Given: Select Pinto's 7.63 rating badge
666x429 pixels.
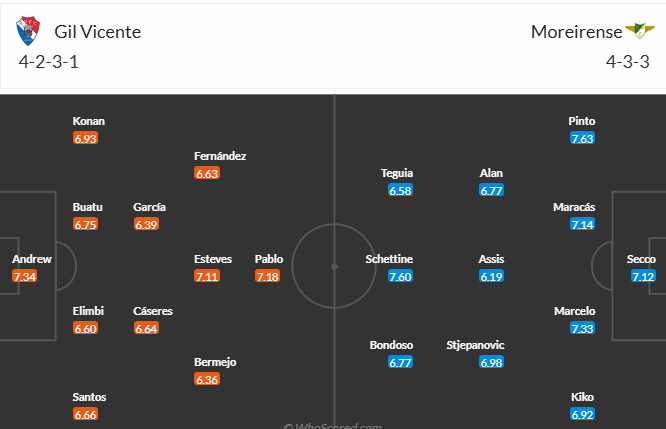Looking at the screenshot, I should [x=582, y=138].
